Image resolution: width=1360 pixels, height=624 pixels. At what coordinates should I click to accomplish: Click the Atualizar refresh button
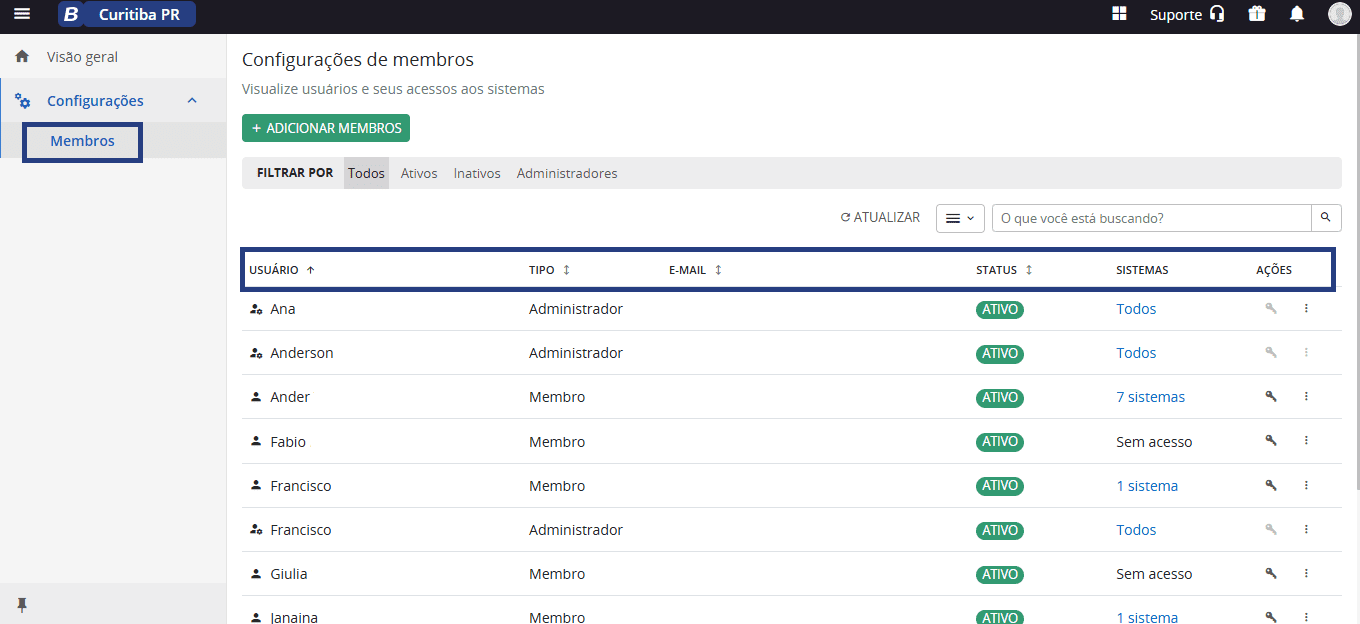click(x=880, y=217)
